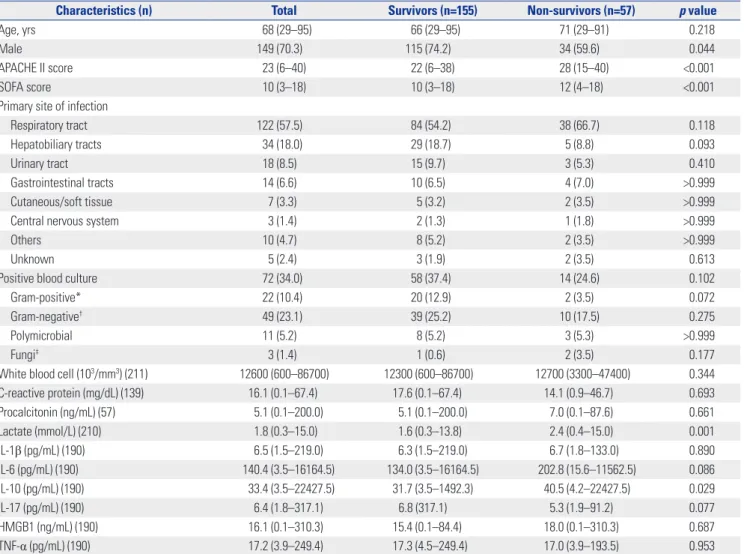Click Survivors male value '115 (74.2)'
744x554 pixels.
[428, 49]
